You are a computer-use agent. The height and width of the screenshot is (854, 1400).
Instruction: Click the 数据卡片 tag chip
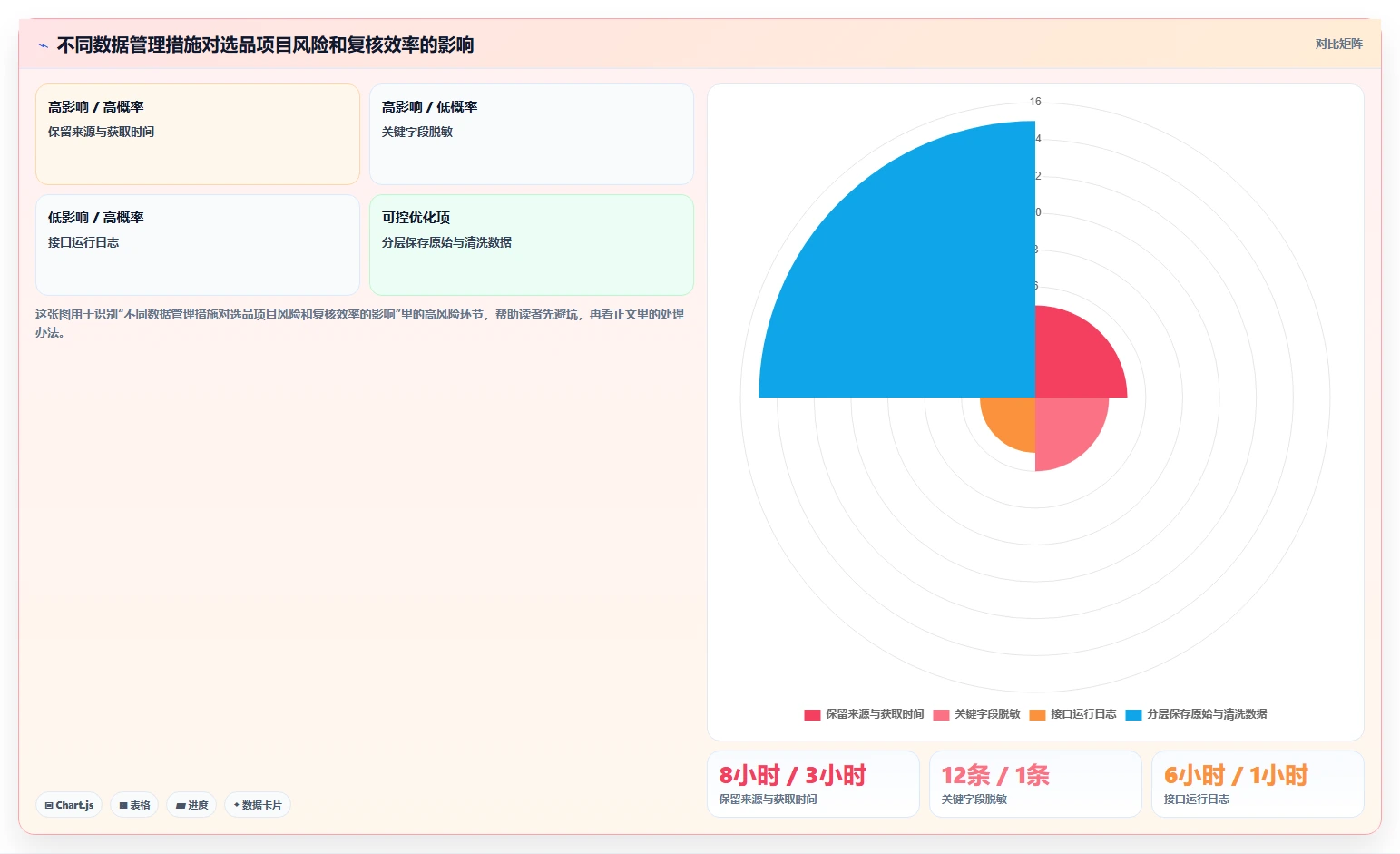pyautogui.click(x=258, y=805)
